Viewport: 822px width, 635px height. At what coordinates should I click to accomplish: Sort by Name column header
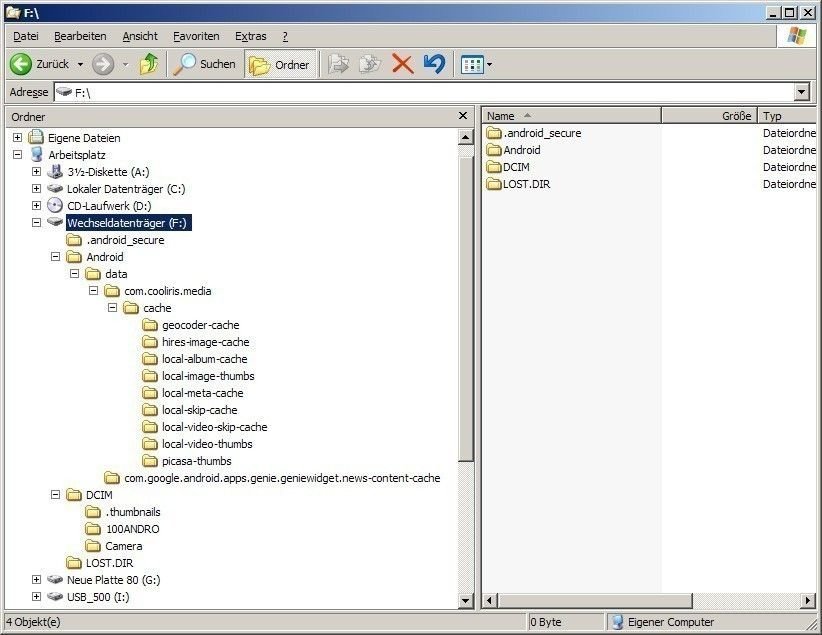point(571,116)
